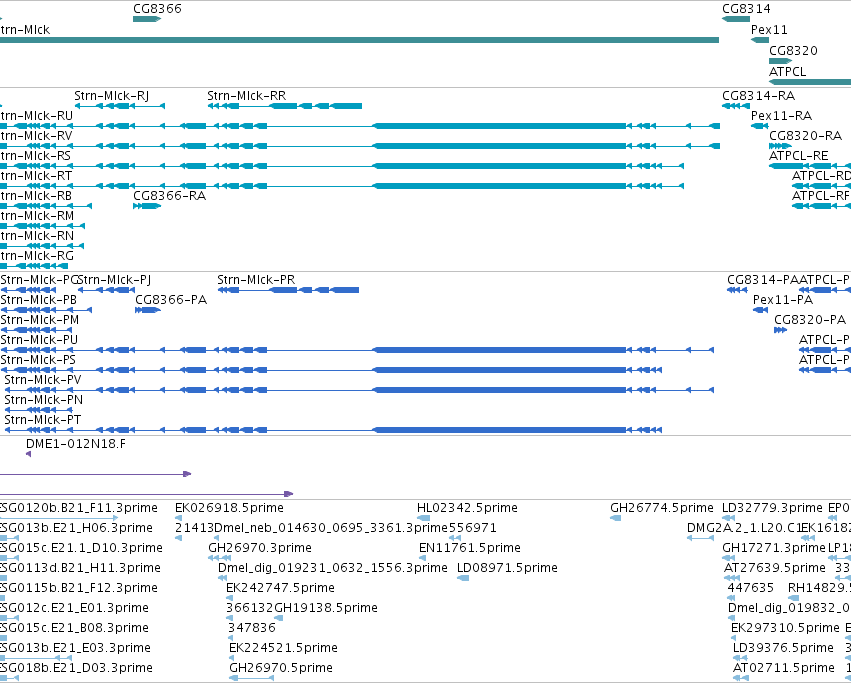This screenshot has height=683, width=851.
Task: Open EST label AT27639.5prime
Action: click(x=774, y=568)
